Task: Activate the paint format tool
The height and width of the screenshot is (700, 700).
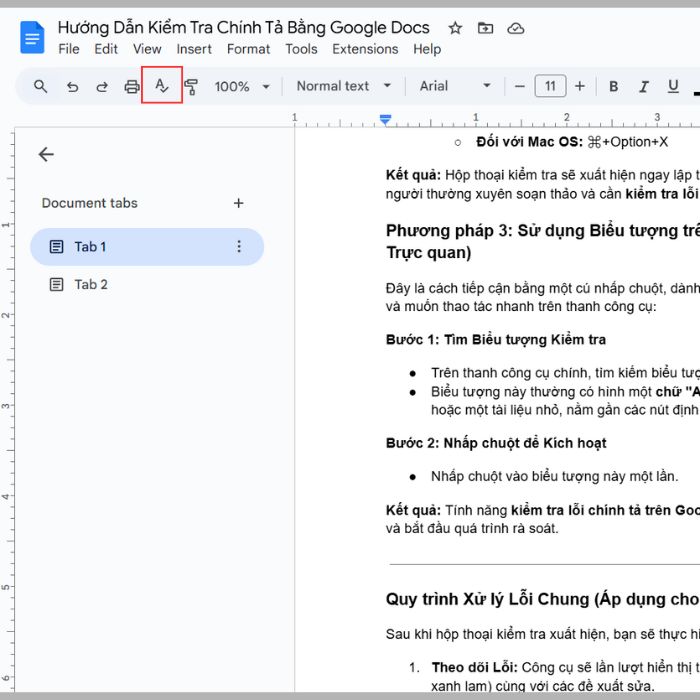Action: [191, 87]
